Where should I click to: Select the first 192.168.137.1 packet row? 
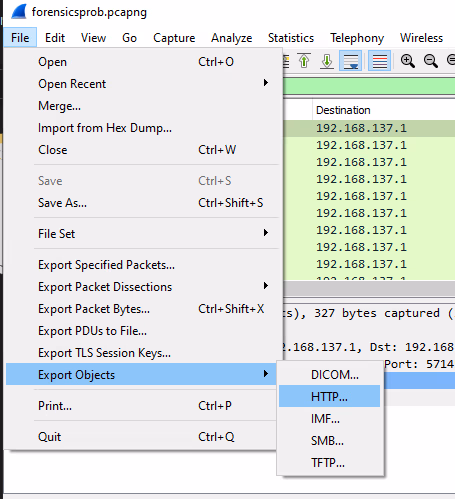pos(369,128)
